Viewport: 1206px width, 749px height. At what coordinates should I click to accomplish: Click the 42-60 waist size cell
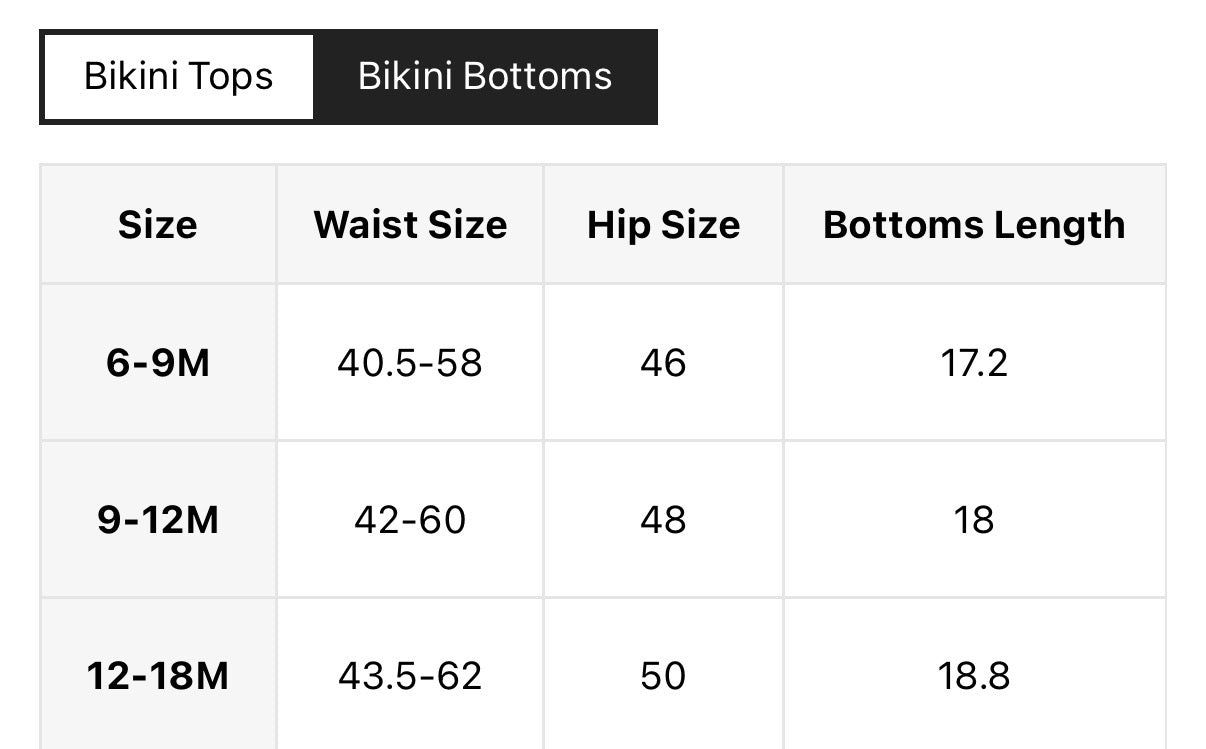click(x=410, y=520)
